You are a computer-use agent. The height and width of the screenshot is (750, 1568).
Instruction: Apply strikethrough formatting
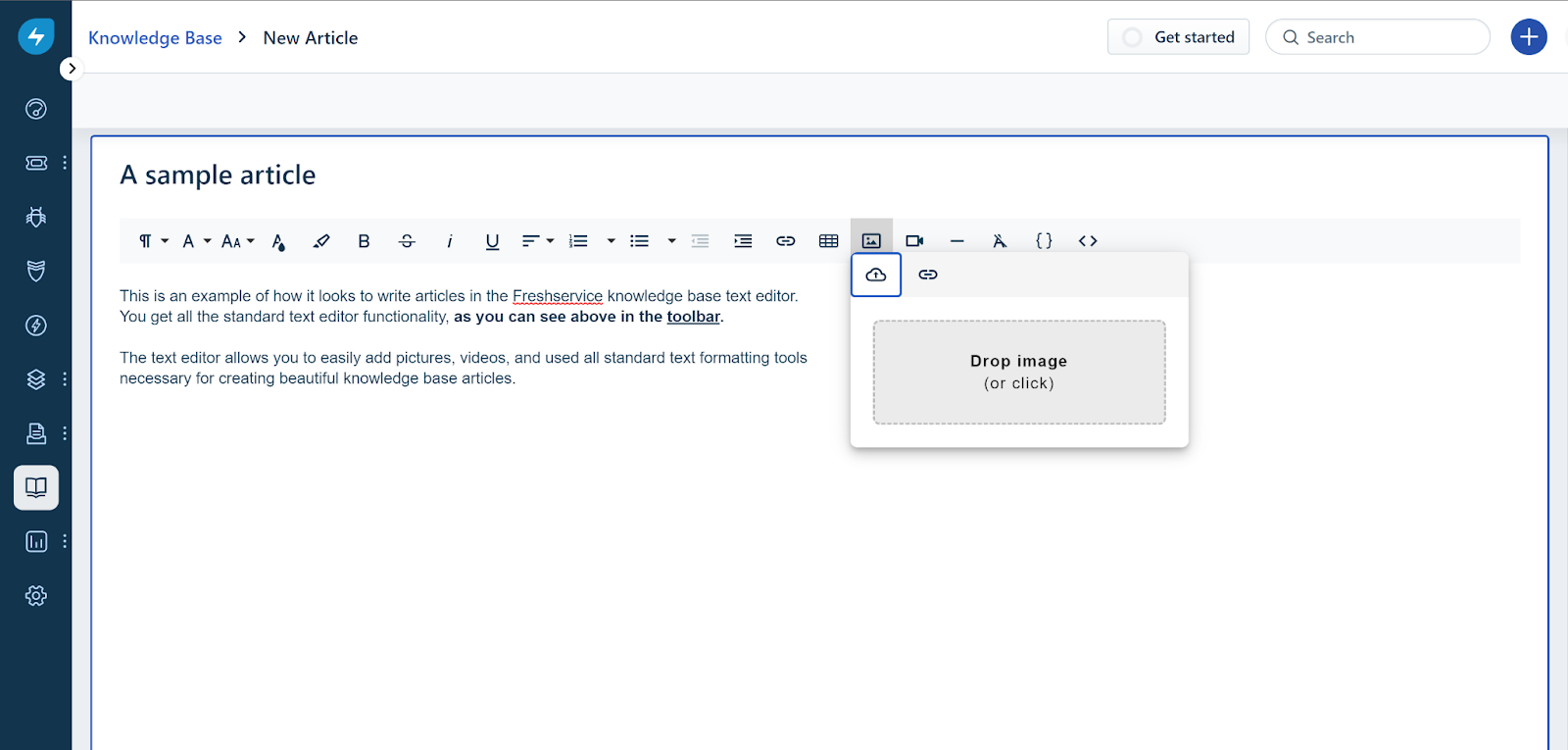407,241
